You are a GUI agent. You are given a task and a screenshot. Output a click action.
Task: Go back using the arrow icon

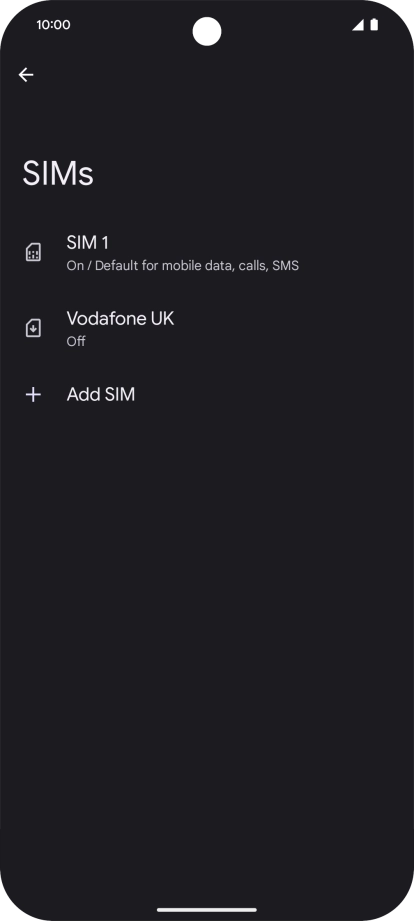point(26,75)
